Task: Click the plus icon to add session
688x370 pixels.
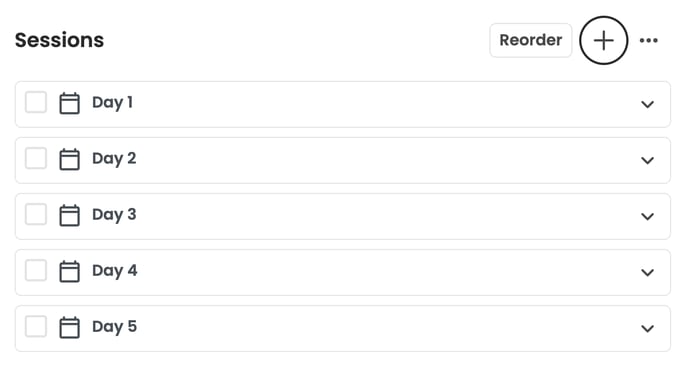Action: pos(603,40)
